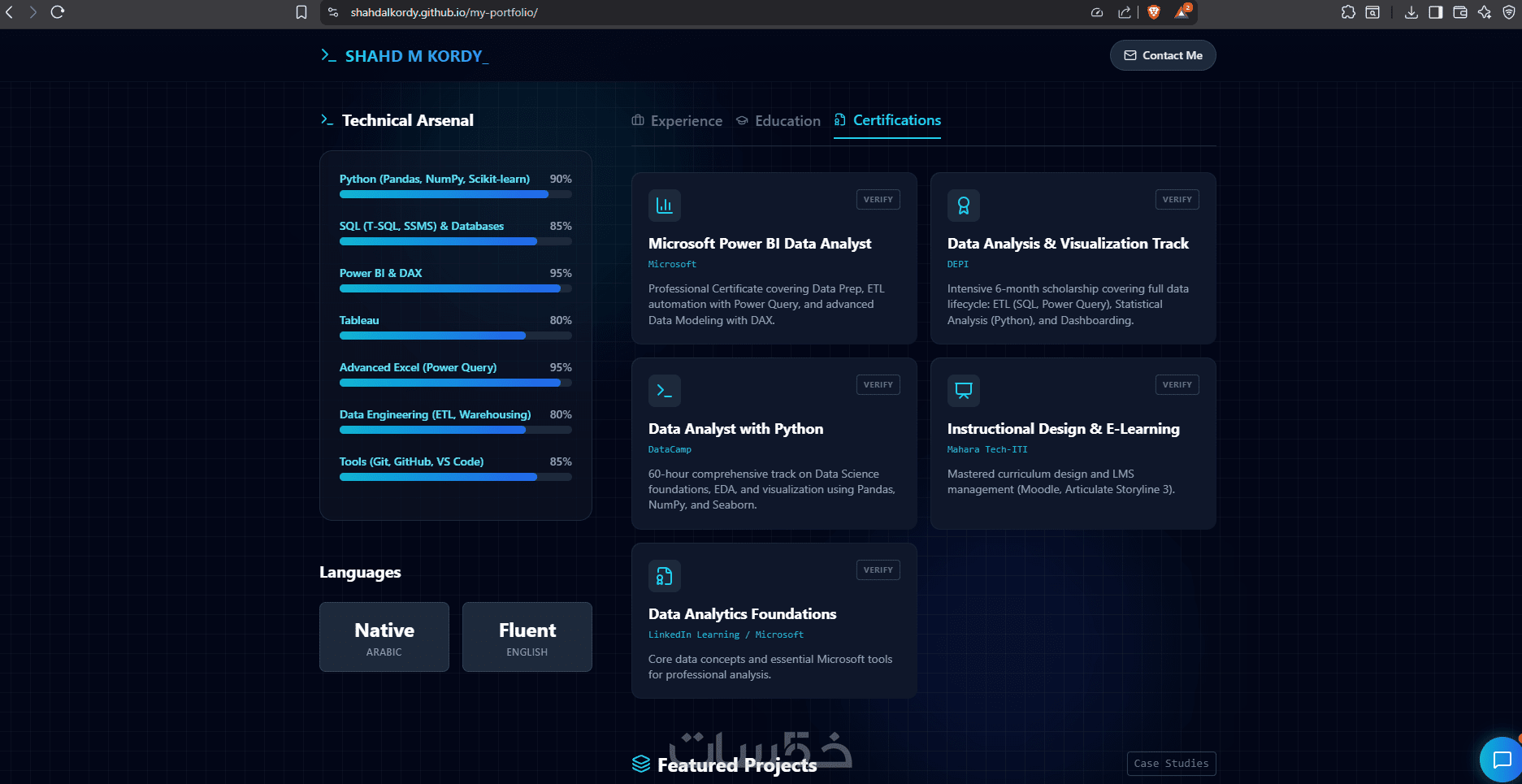Click the Data Analysis & Visualization Track title

click(x=1068, y=244)
